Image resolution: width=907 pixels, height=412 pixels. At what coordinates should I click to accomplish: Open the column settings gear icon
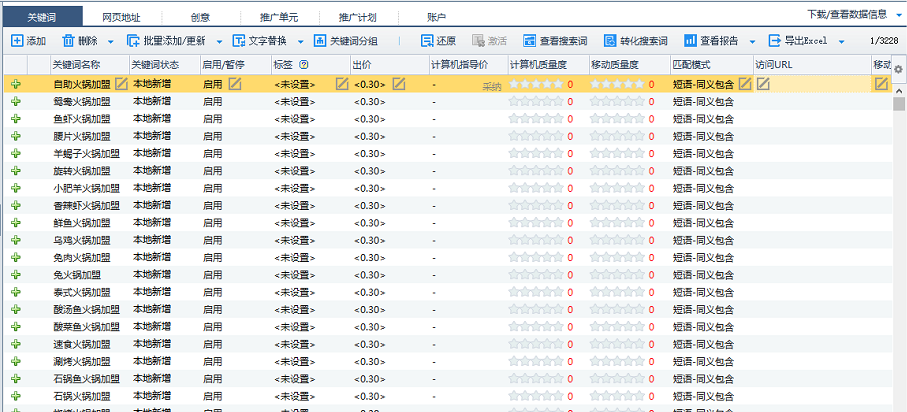pyautogui.click(x=898, y=69)
